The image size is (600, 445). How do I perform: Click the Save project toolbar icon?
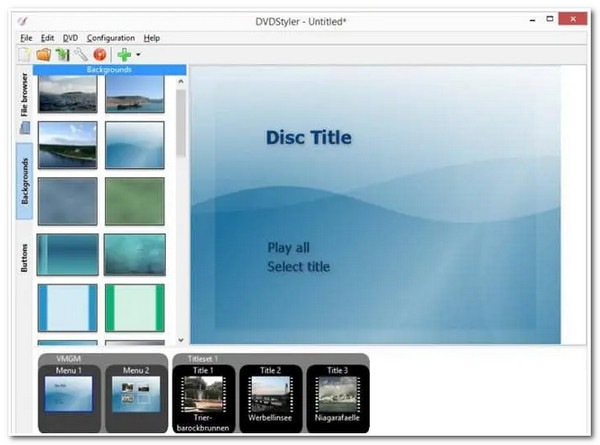tap(62, 55)
